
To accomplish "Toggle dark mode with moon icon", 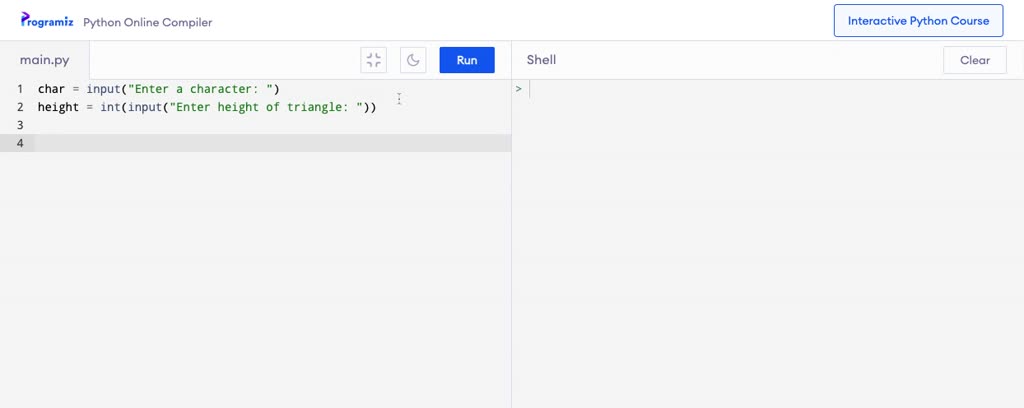I will 413,60.
